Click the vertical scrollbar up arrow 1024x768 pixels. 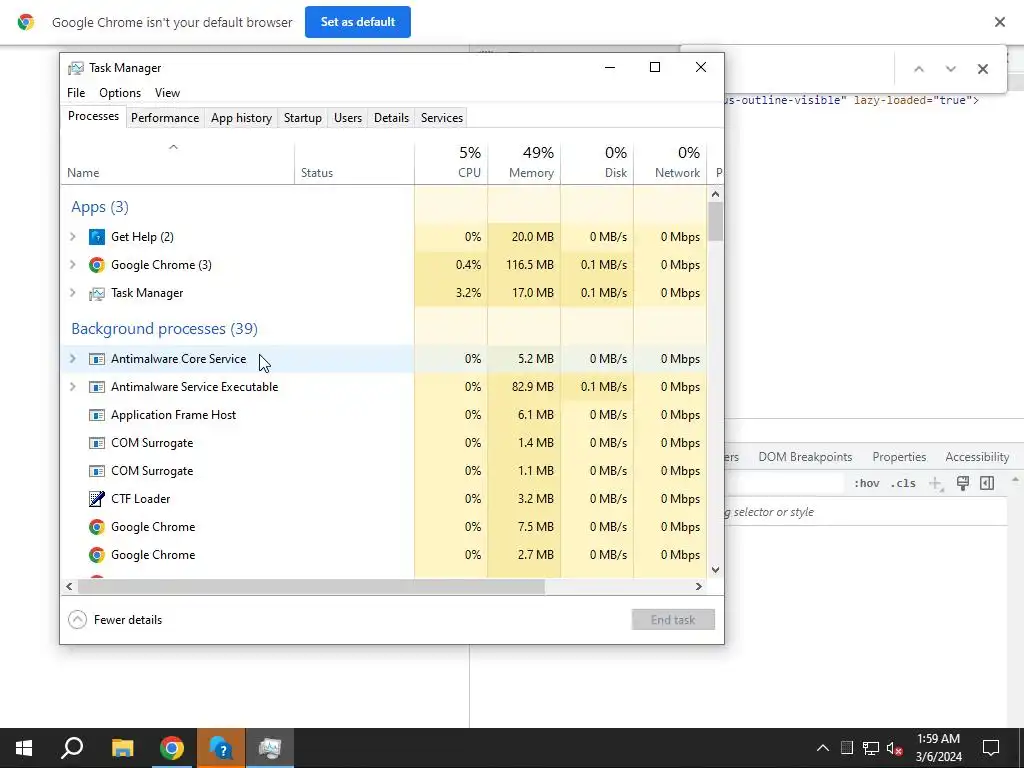715,194
